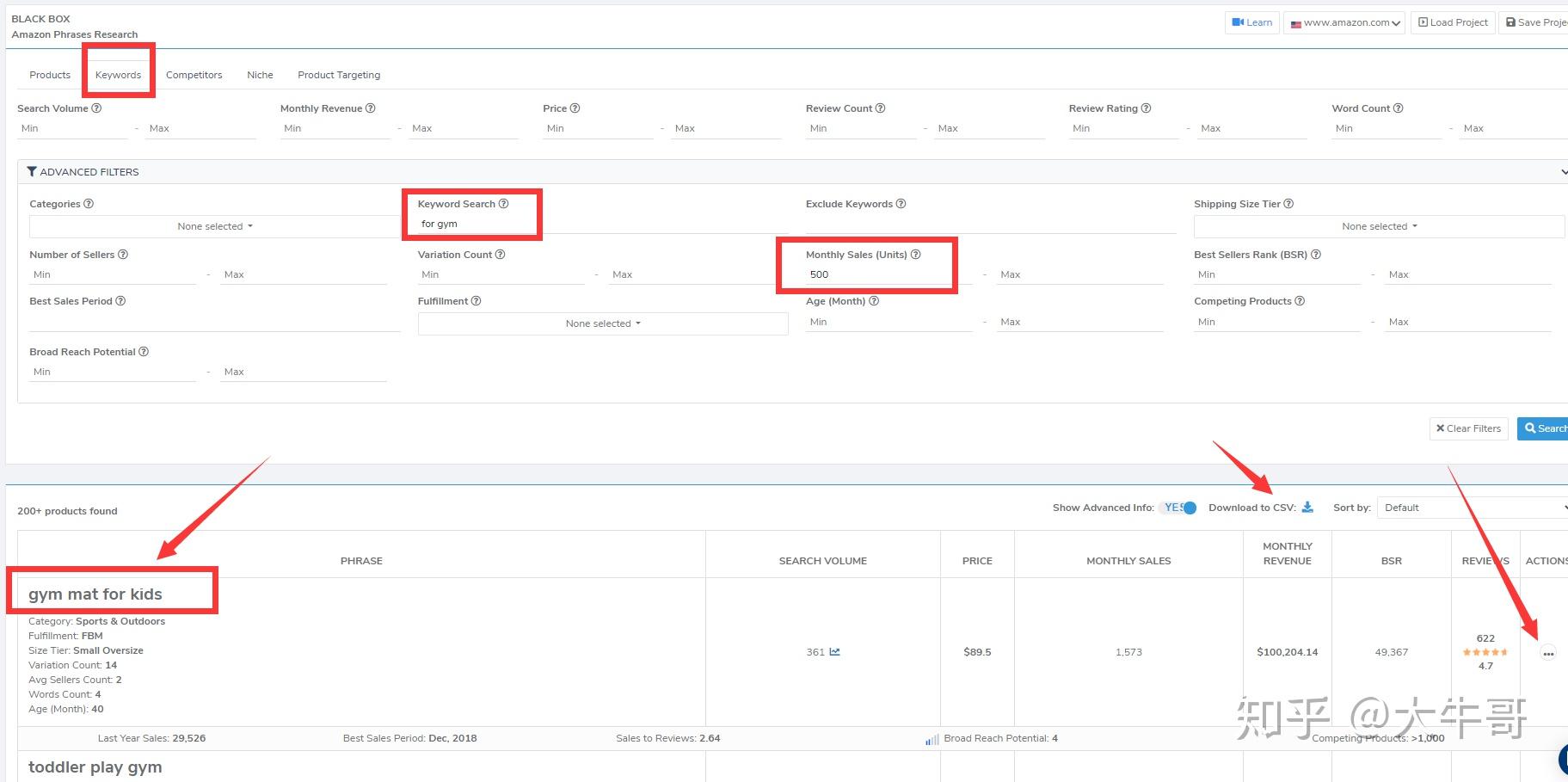1568x782 pixels.
Task: Focus the Keyword Search field containing 'for gym'
Action: click(x=602, y=224)
